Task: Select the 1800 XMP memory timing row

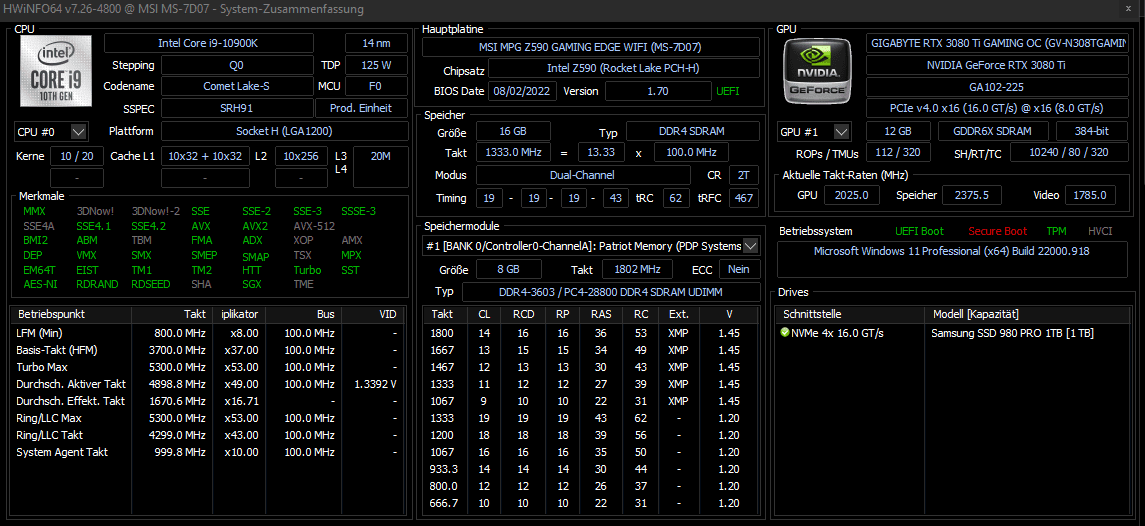Action: point(593,333)
